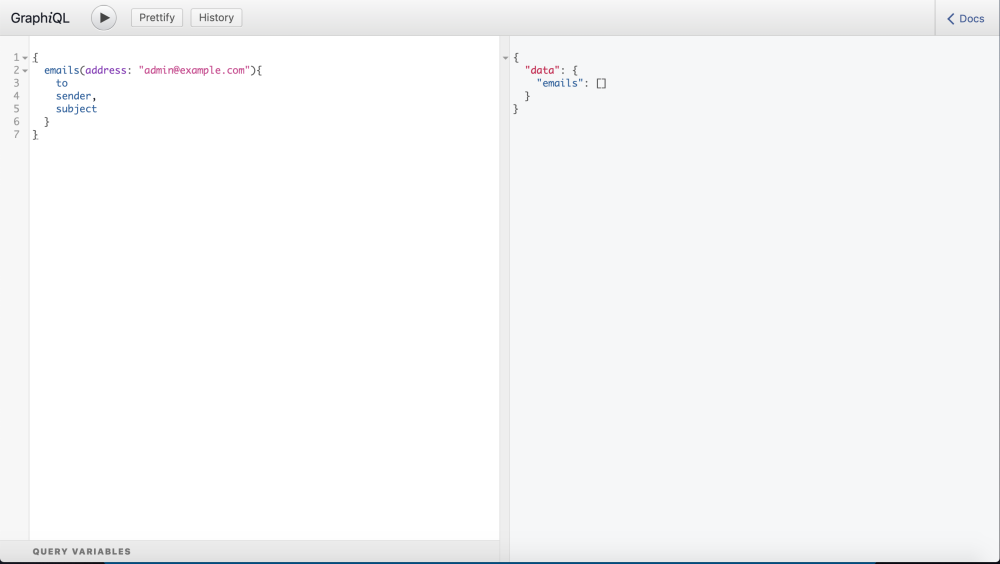Collapse the query block at line 1
1000x564 pixels.
[x=25, y=58]
